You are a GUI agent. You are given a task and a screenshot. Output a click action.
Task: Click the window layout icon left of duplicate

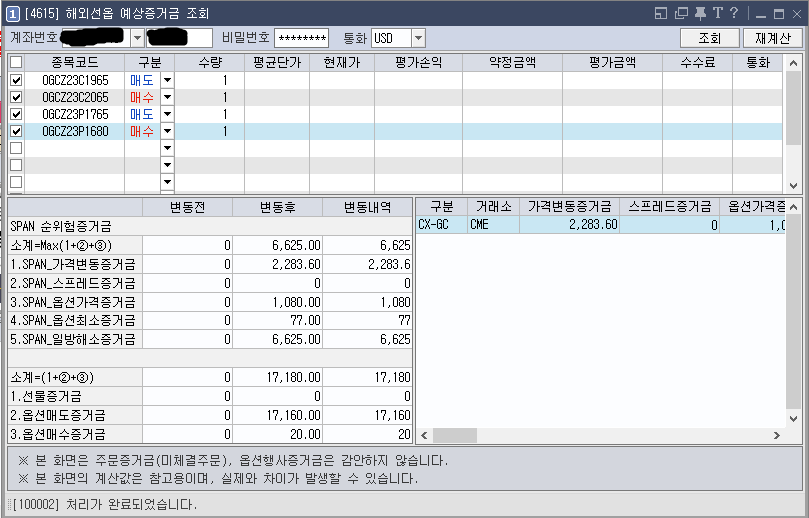pos(661,13)
